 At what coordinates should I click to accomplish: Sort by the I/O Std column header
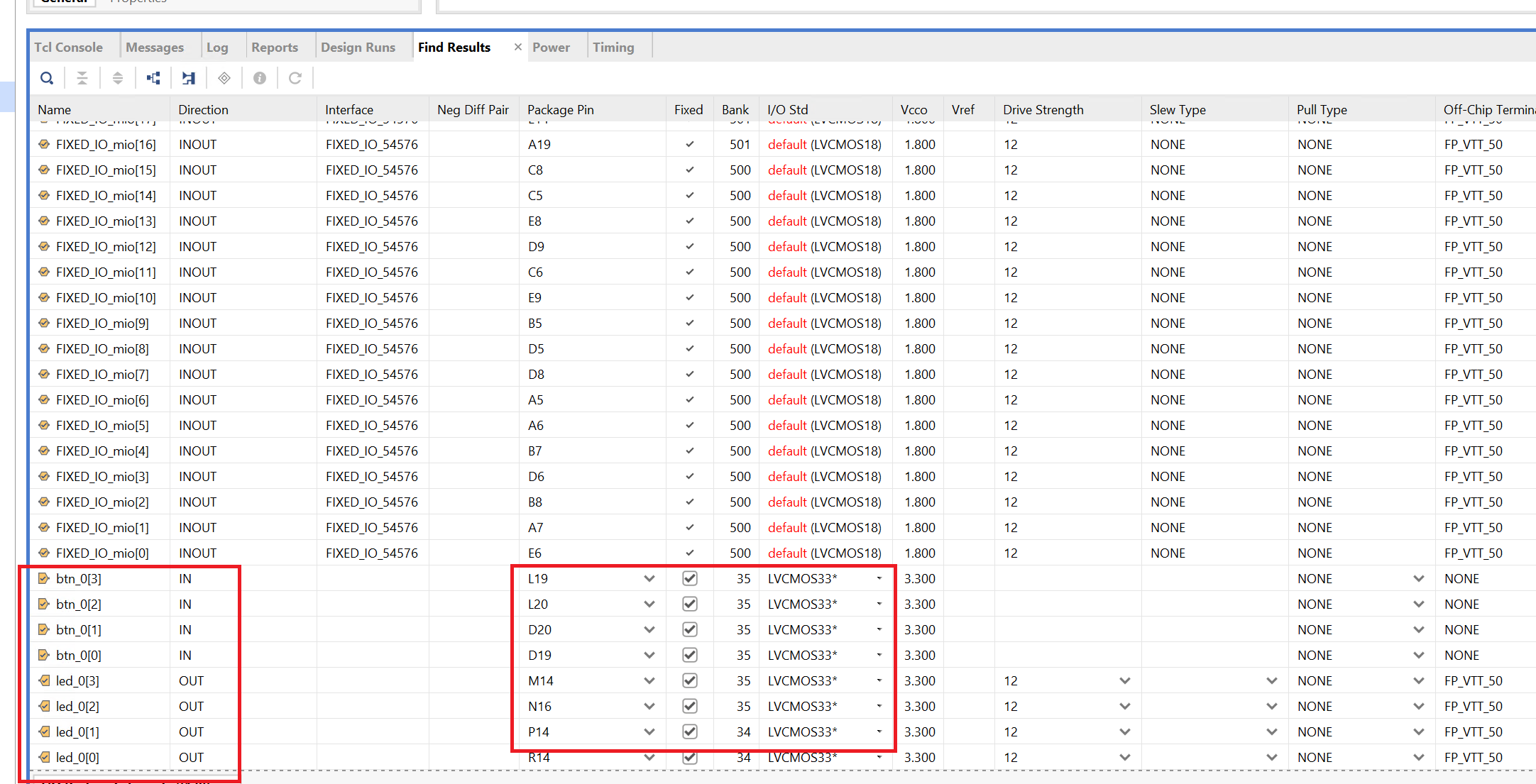[x=788, y=109]
